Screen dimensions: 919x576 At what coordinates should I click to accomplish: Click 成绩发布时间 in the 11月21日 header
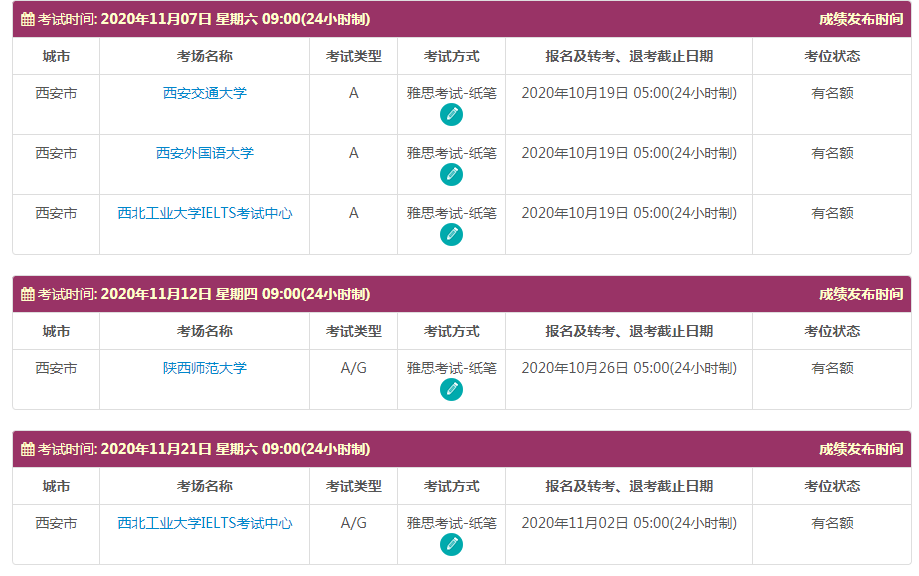pyautogui.click(x=860, y=449)
